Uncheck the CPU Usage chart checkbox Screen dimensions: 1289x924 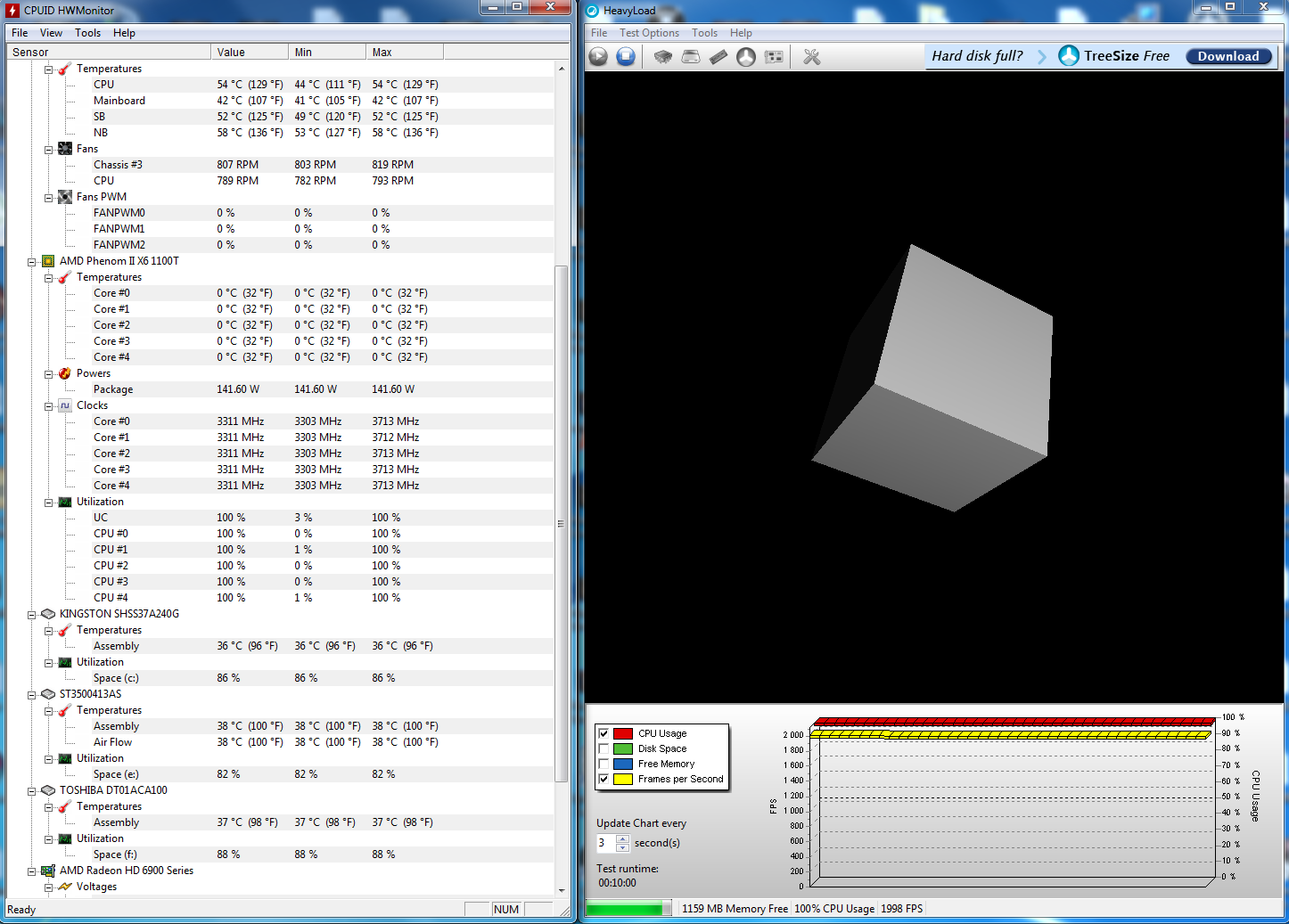click(603, 733)
